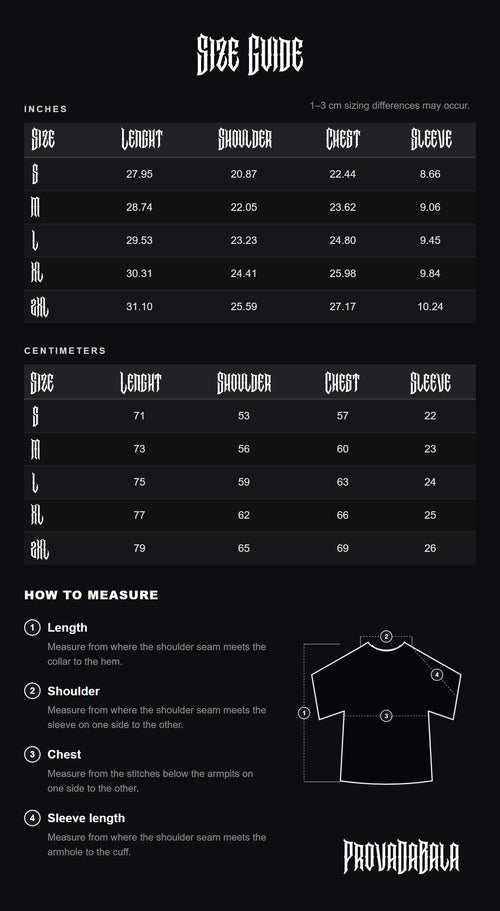The height and width of the screenshot is (911, 500).
Task: Click the t-shirt outline diagram
Action: [386, 713]
